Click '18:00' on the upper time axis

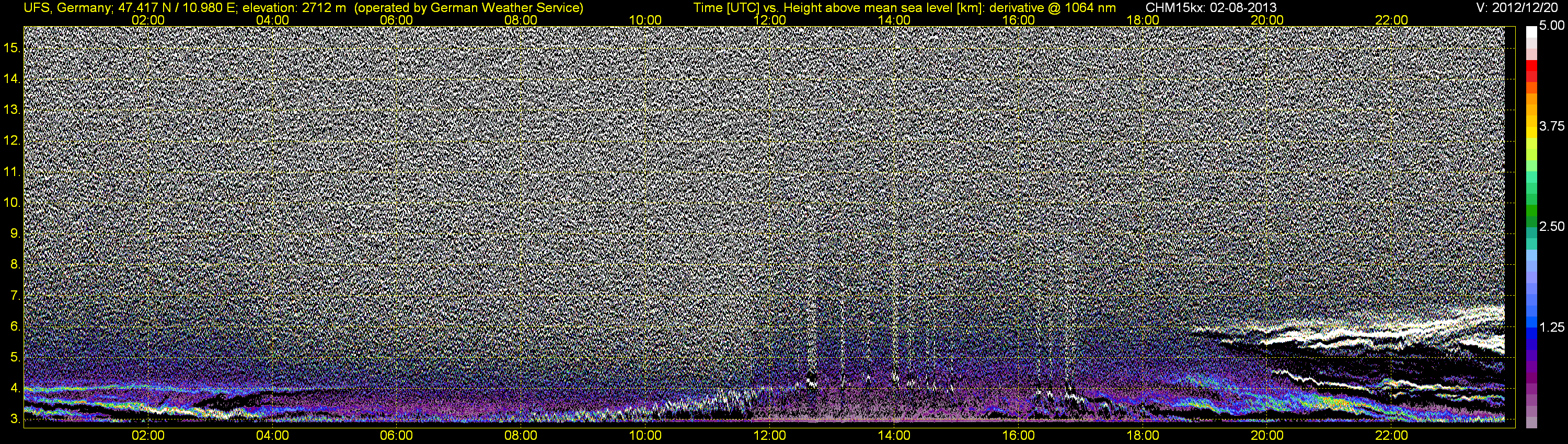point(1143,20)
